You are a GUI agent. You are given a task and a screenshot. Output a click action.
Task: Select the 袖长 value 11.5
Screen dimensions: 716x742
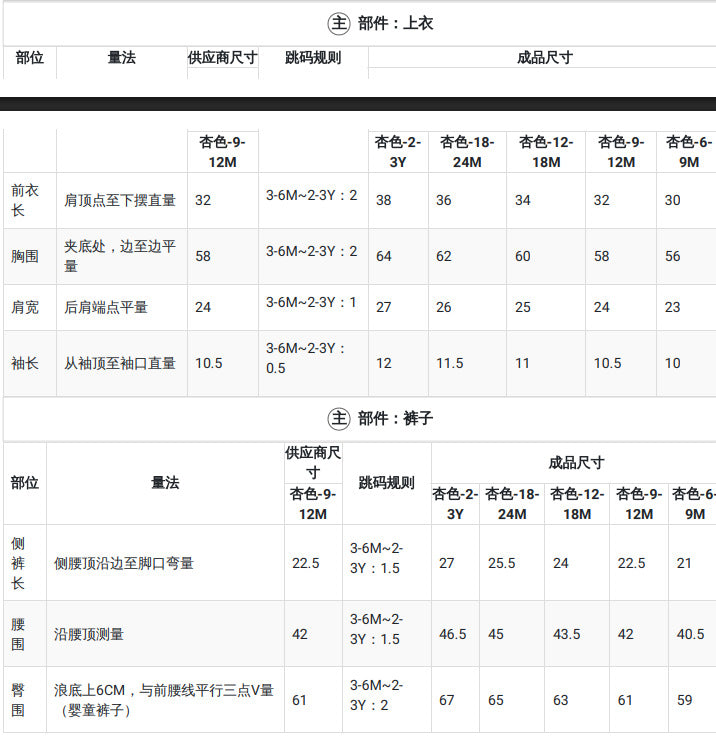click(450, 363)
